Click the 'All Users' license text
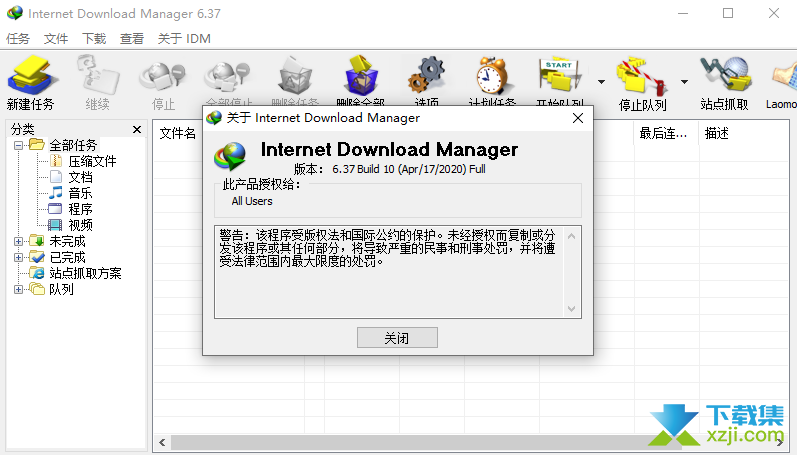 click(x=252, y=201)
